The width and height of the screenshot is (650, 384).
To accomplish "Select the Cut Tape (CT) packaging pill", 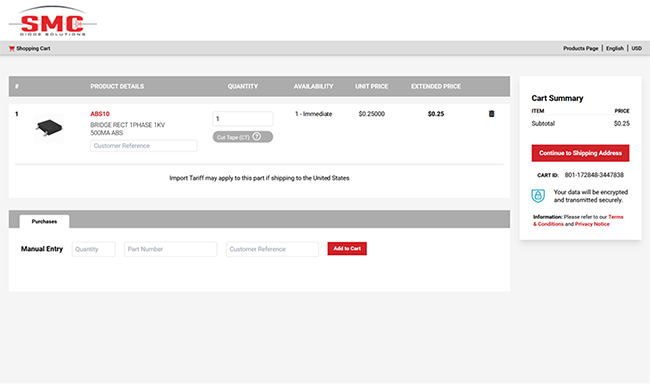I will 243,137.
